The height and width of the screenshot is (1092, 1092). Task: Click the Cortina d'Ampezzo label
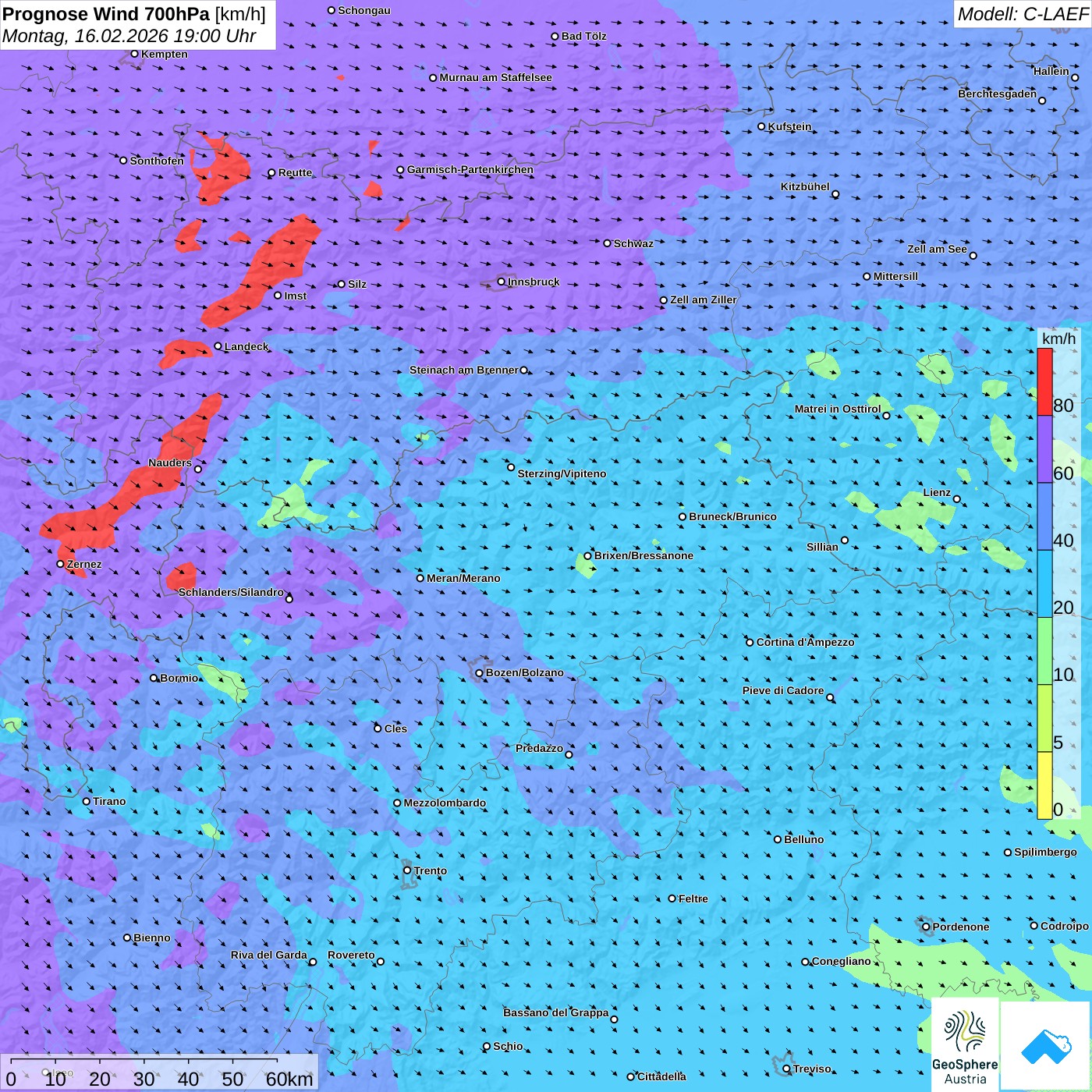click(x=805, y=642)
